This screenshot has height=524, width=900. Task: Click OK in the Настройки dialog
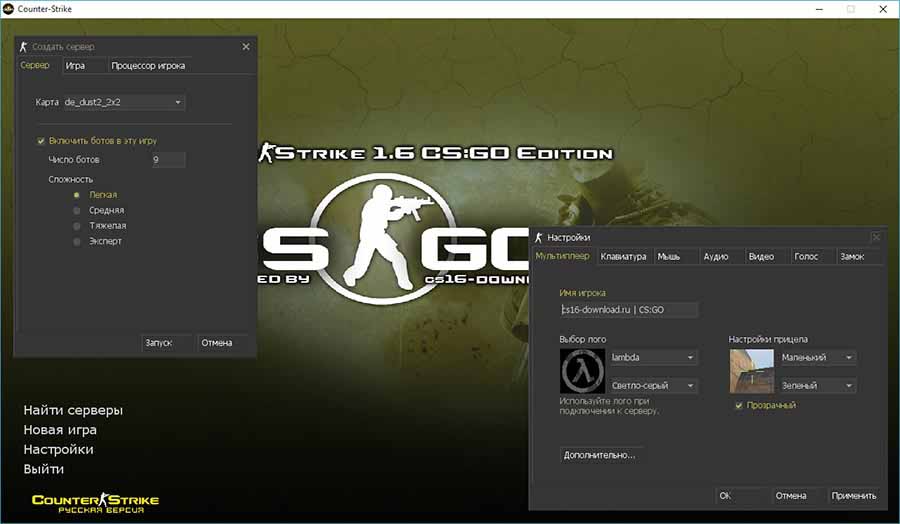coord(740,495)
